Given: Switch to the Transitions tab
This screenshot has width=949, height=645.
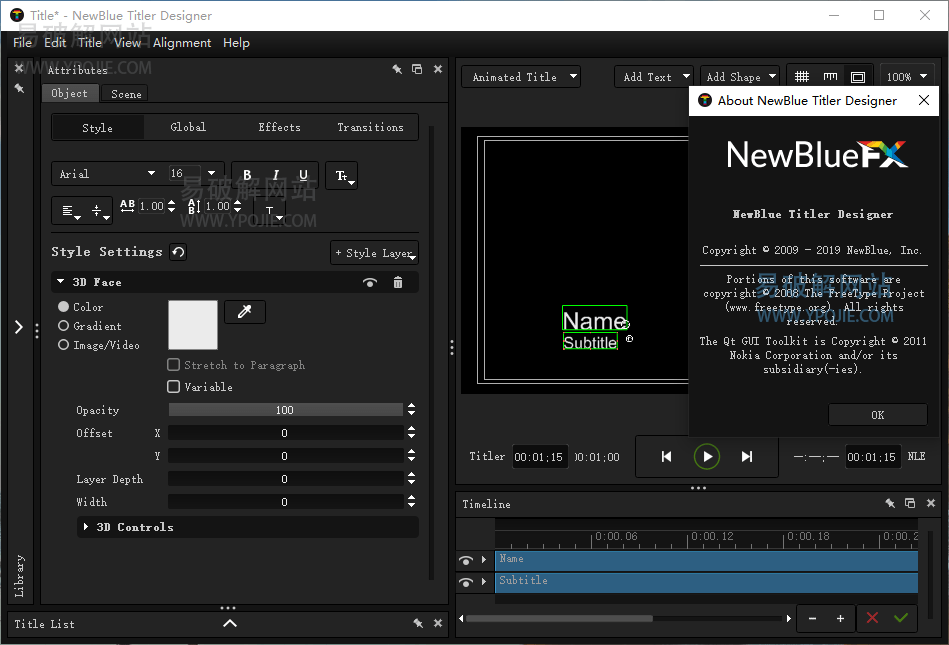Looking at the screenshot, I should coord(370,127).
